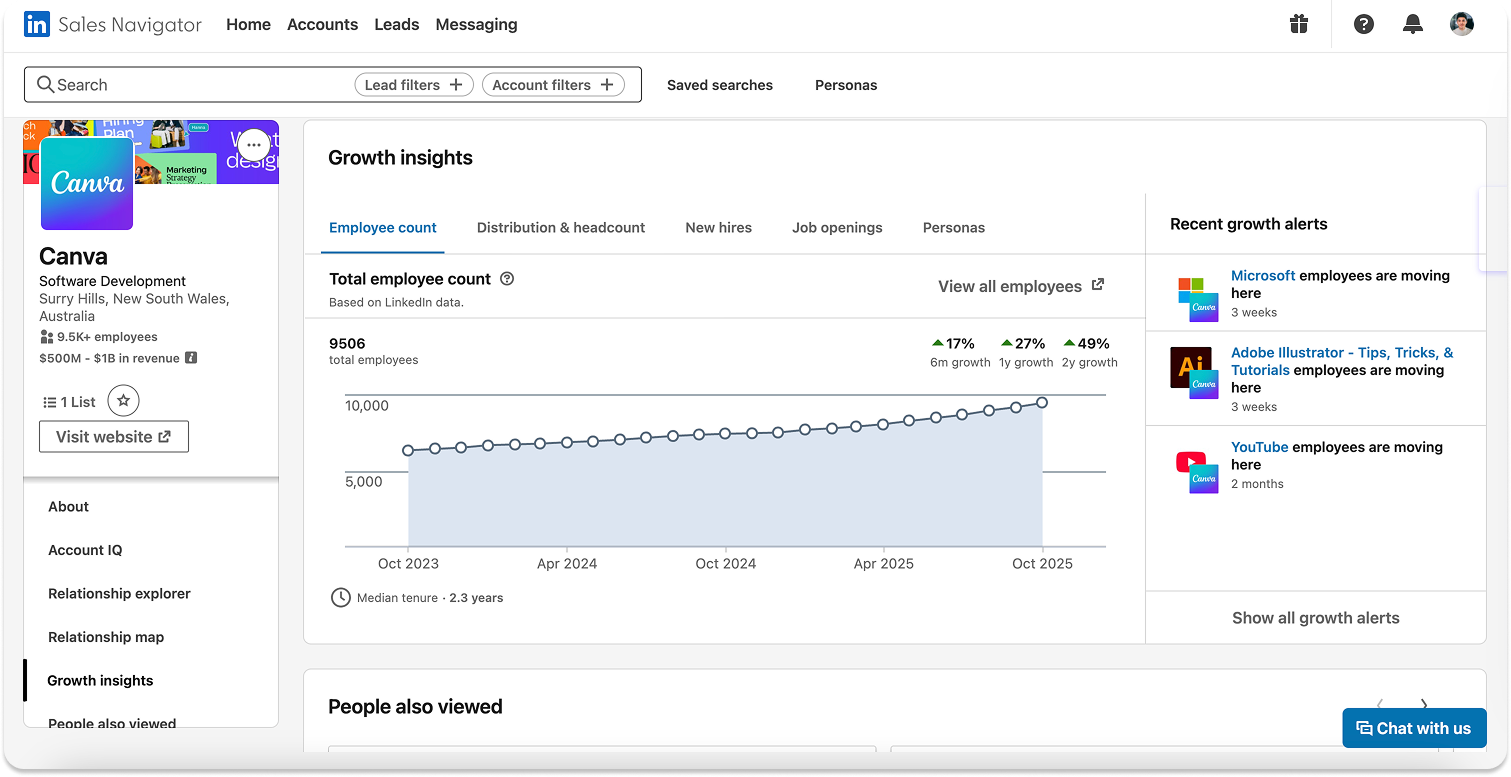This screenshot has height=777, width=1511.
Task: Click the $500M - $1B in revenue text
Action: [109, 358]
